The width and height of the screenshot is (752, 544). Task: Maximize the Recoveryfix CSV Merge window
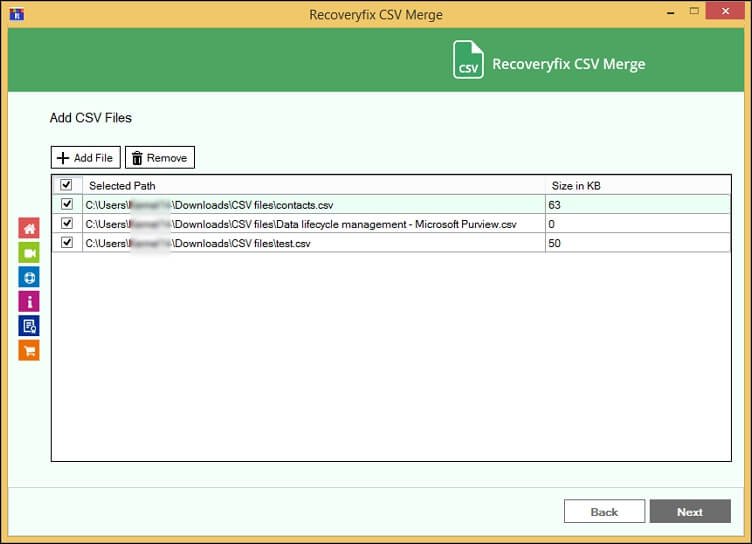(x=694, y=11)
